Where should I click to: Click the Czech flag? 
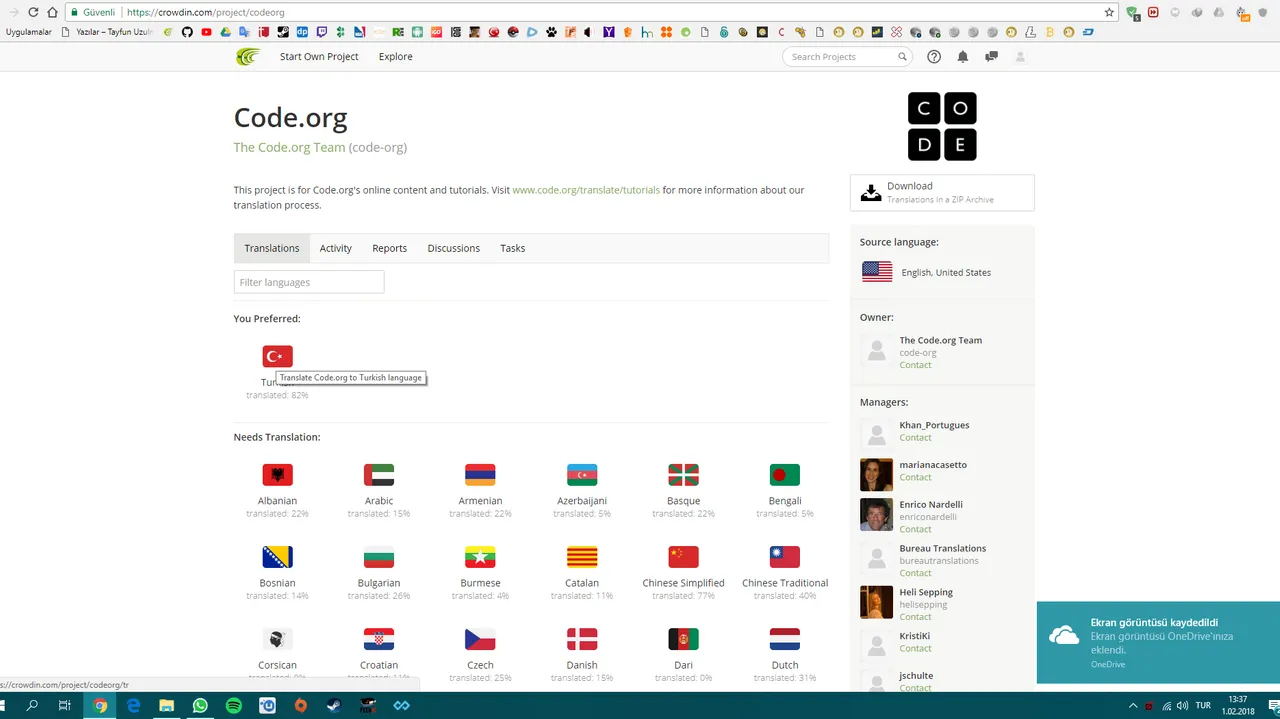click(480, 639)
